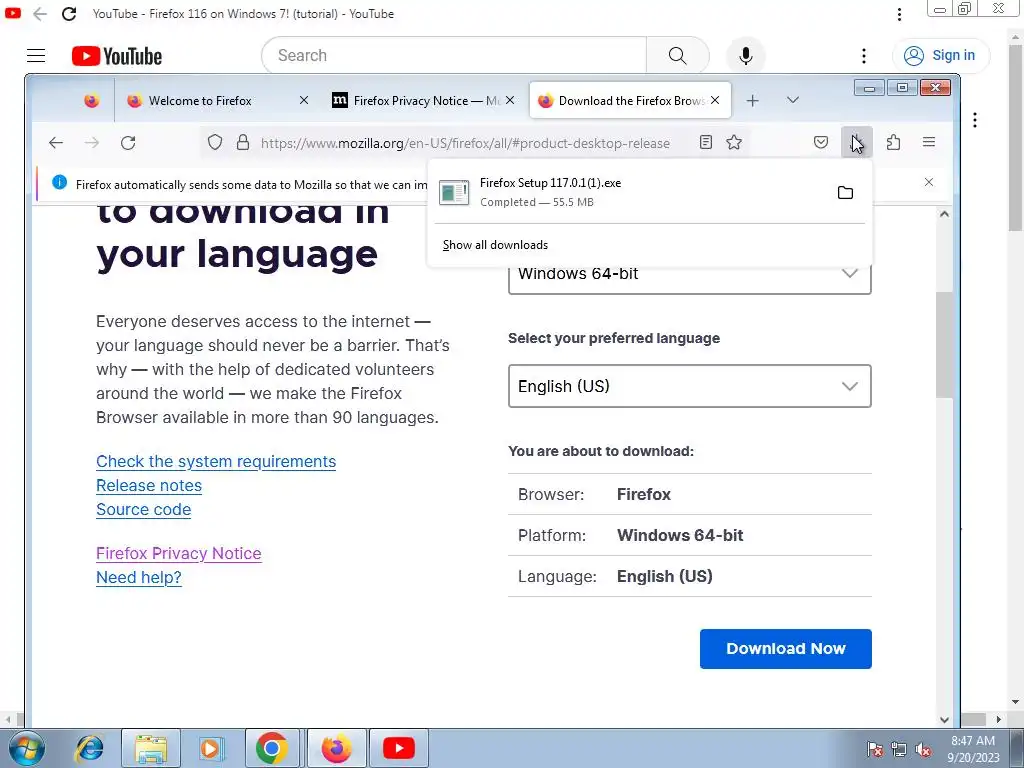Image resolution: width=1024 pixels, height=768 pixels.
Task: Open the English (US) language dropdown
Action: coord(690,386)
